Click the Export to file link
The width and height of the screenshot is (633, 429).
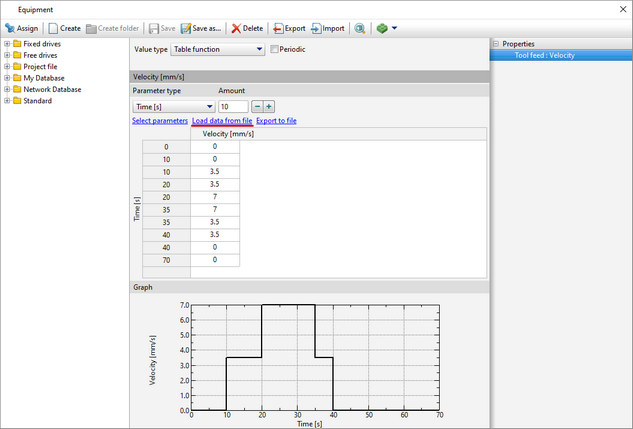click(276, 121)
